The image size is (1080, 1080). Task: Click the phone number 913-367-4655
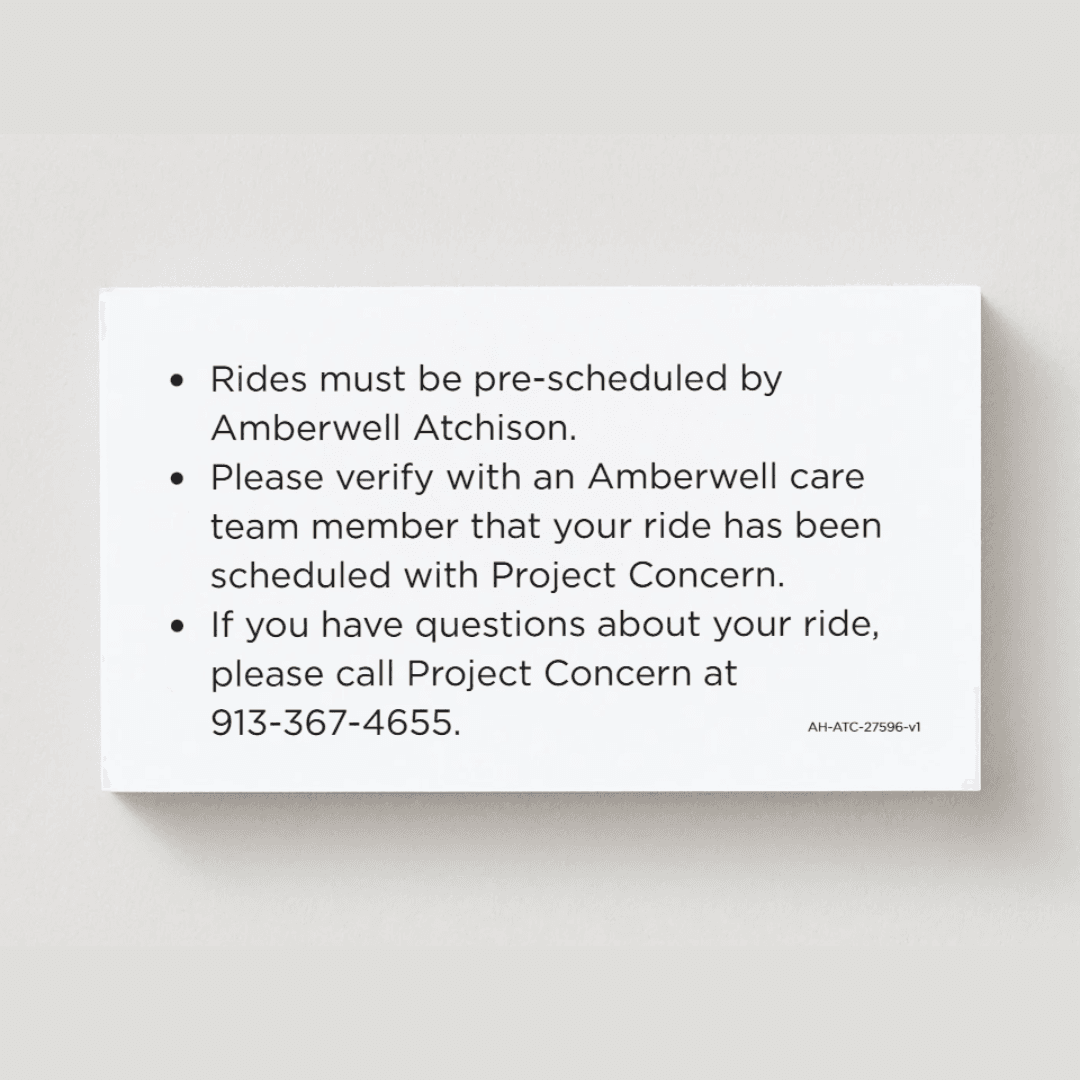point(336,723)
